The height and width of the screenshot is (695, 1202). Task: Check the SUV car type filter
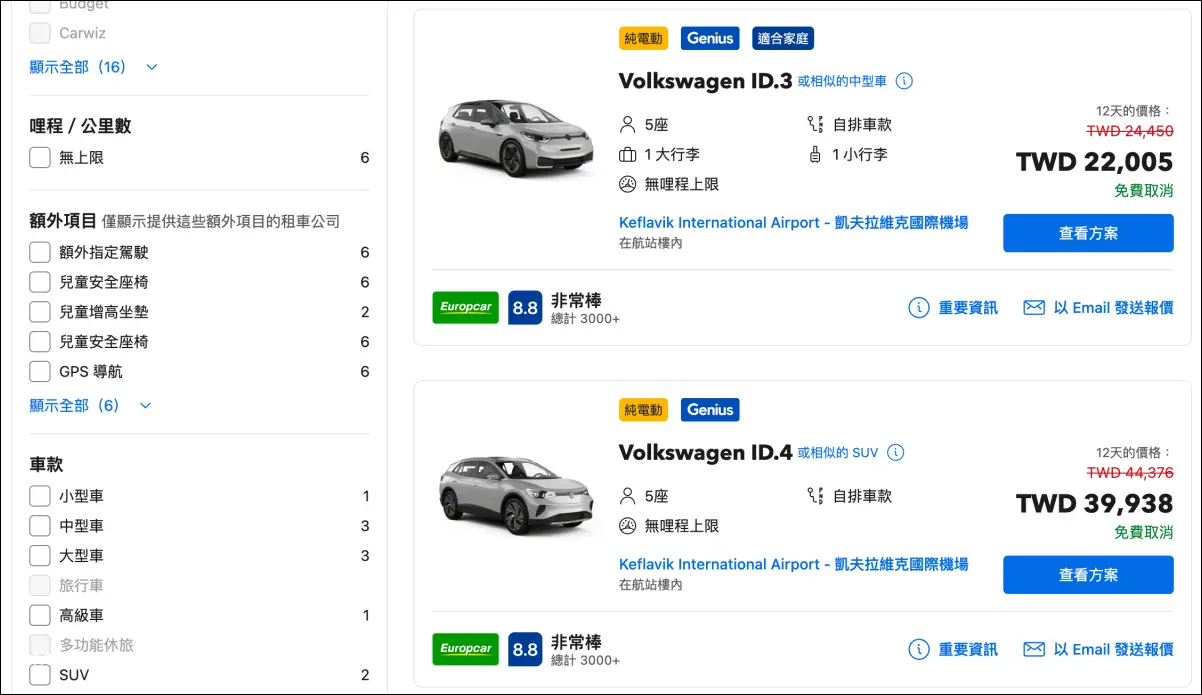(x=40, y=675)
